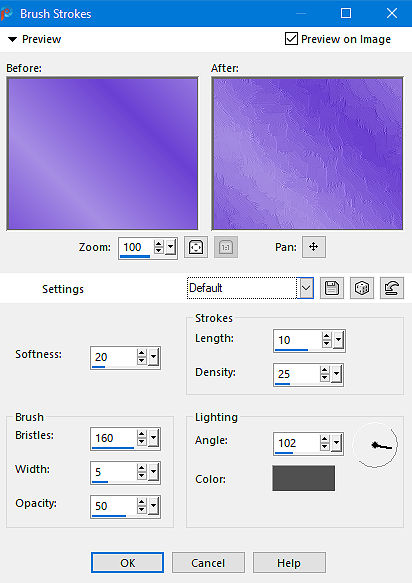This screenshot has height=583, width=412.
Task: Open the Zoom value dropdown arrow
Action: 171,247
